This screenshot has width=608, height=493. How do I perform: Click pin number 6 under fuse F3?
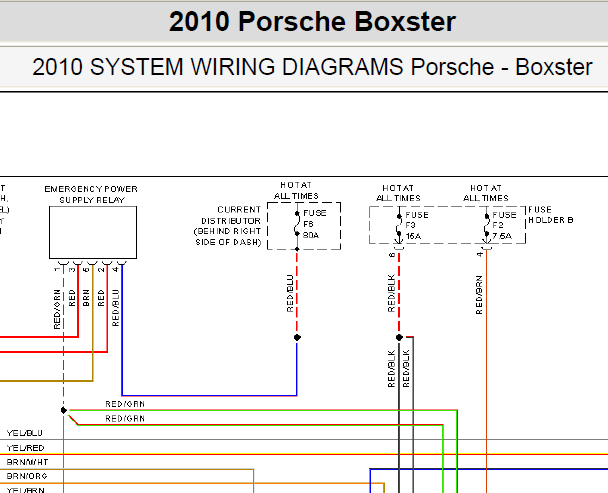(392, 255)
